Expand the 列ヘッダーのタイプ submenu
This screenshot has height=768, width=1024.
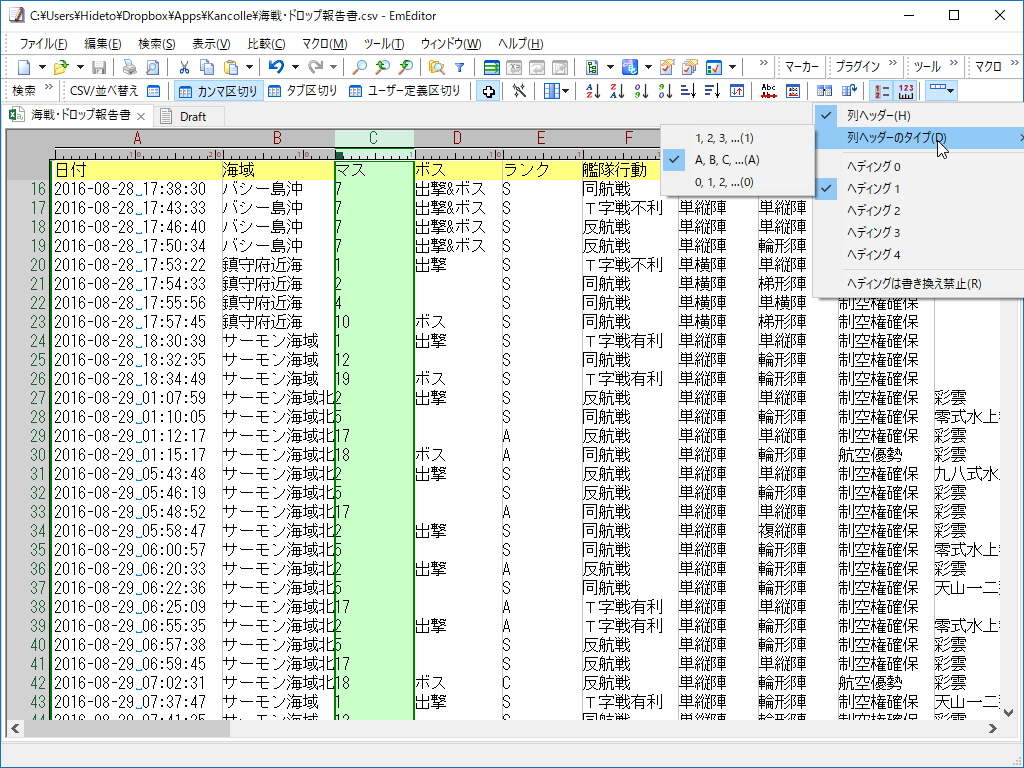(x=895, y=136)
